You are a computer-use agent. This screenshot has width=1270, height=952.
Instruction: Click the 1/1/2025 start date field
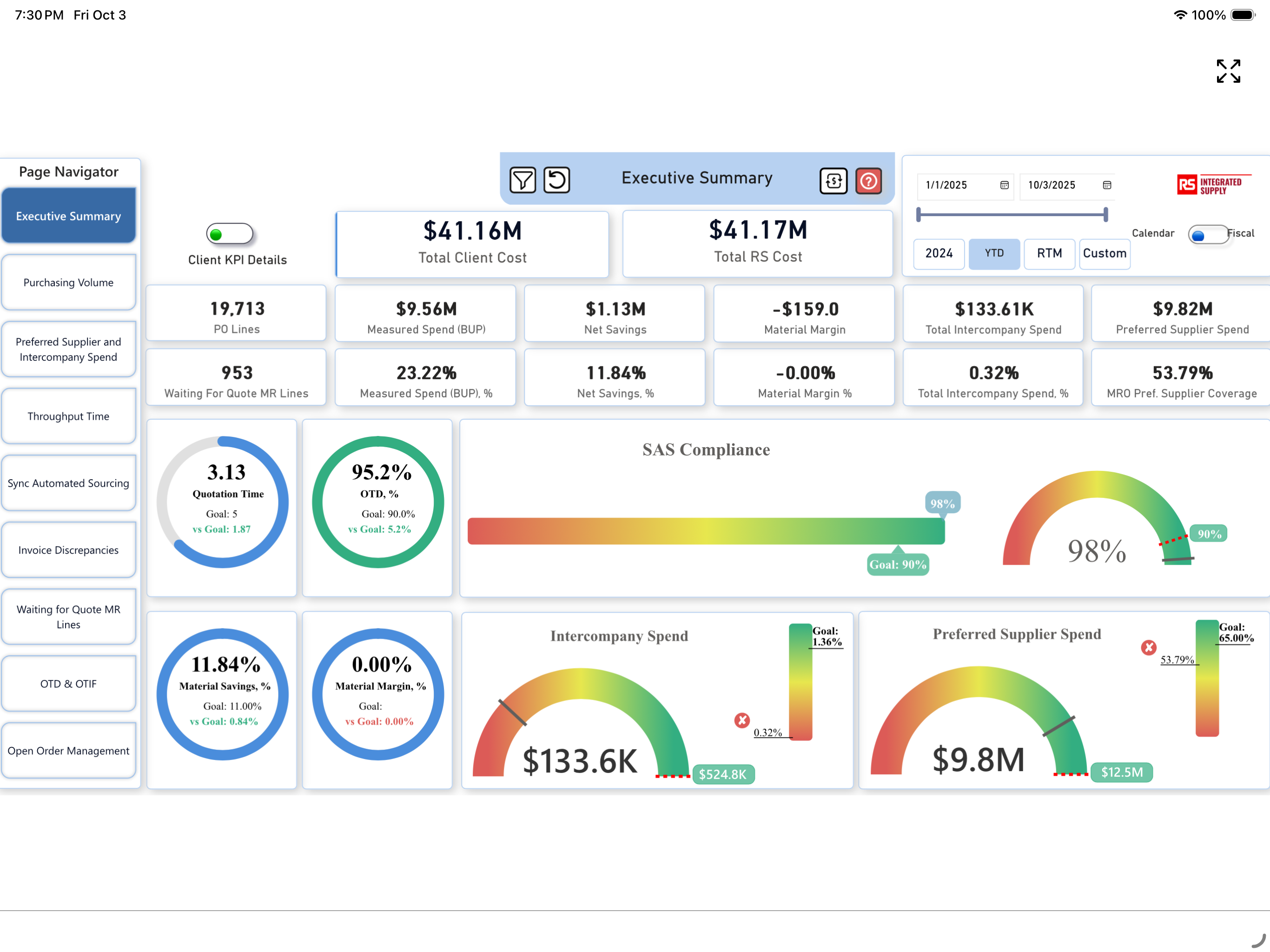(965, 185)
